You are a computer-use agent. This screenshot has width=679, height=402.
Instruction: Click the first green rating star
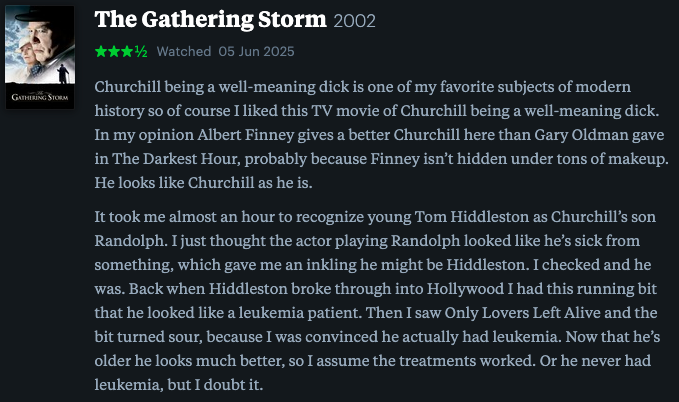click(101, 52)
